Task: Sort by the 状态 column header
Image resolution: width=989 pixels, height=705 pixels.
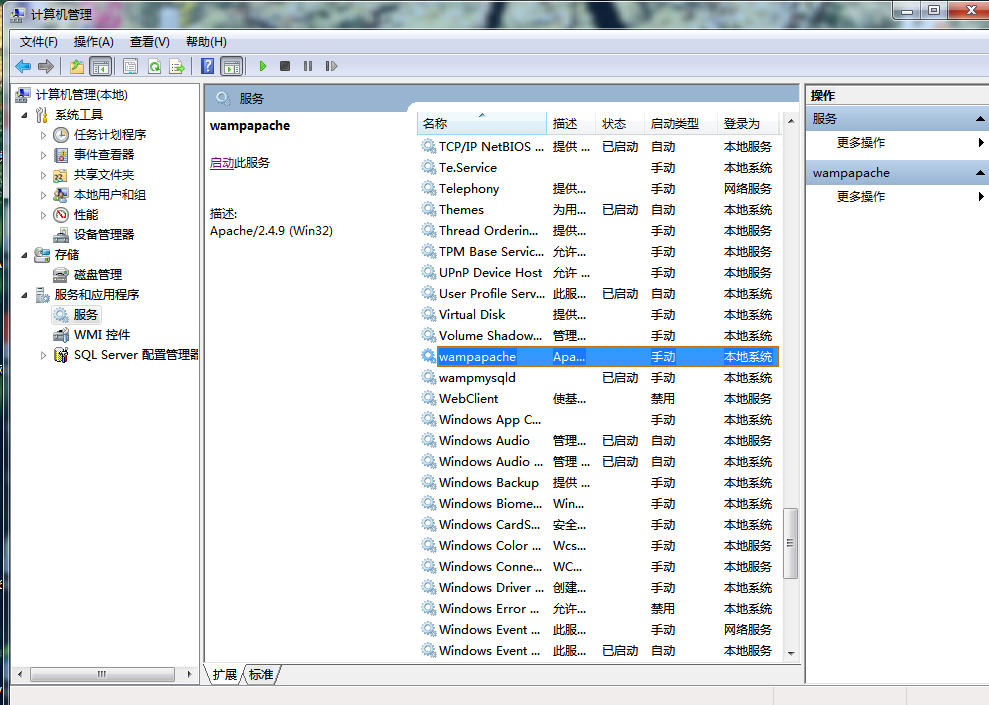Action: click(619, 124)
